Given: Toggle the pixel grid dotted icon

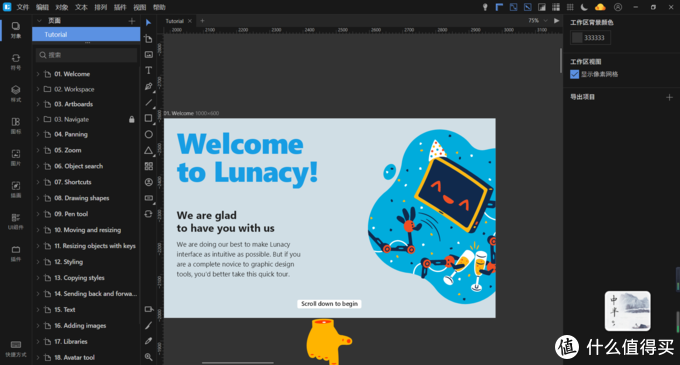Looking at the screenshot, I should pos(570,7).
